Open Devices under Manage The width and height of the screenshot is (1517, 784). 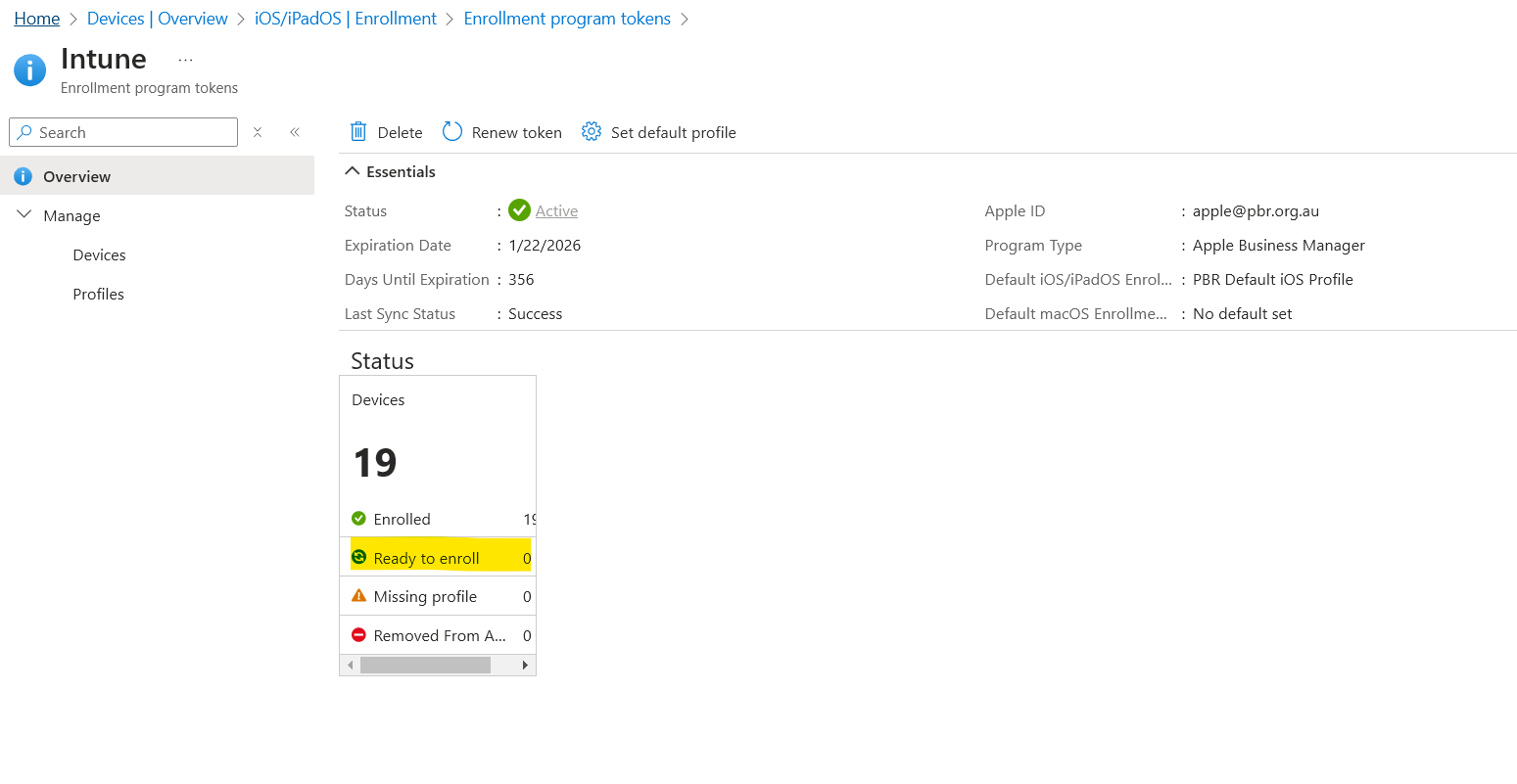click(x=99, y=254)
